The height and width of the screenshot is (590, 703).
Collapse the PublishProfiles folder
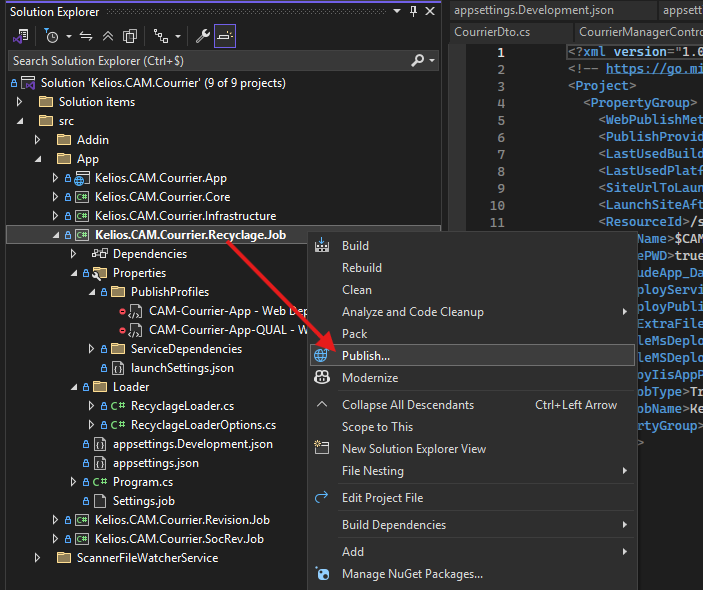point(92,292)
